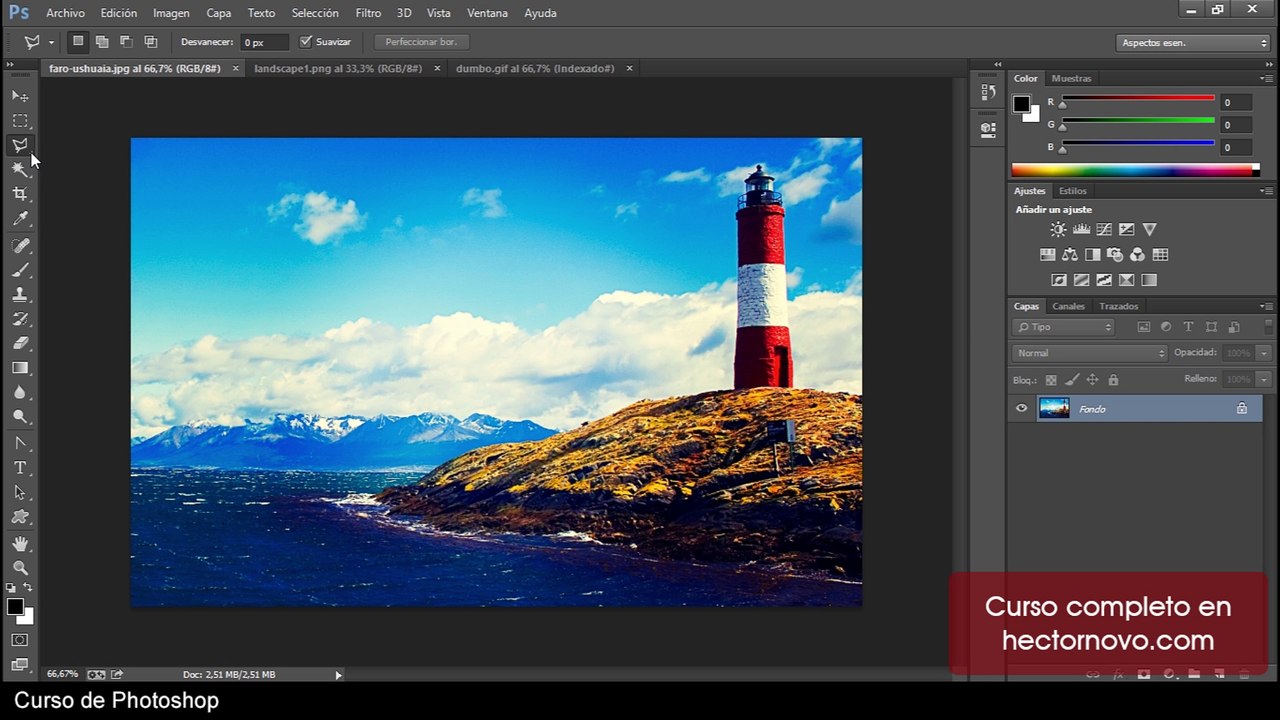1280x720 pixels.
Task: Select Subtract from selection mode
Action: click(126, 42)
